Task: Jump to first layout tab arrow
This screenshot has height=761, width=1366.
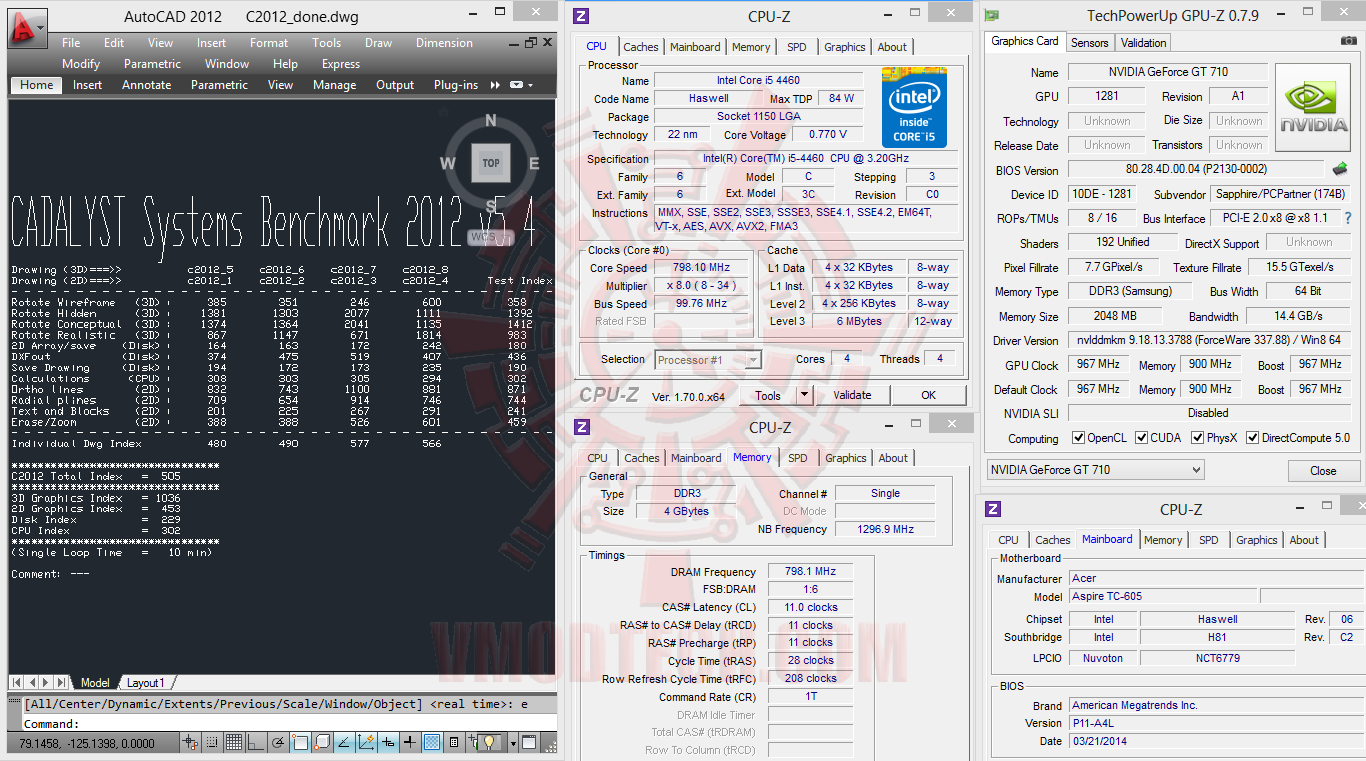Action: (x=17, y=682)
